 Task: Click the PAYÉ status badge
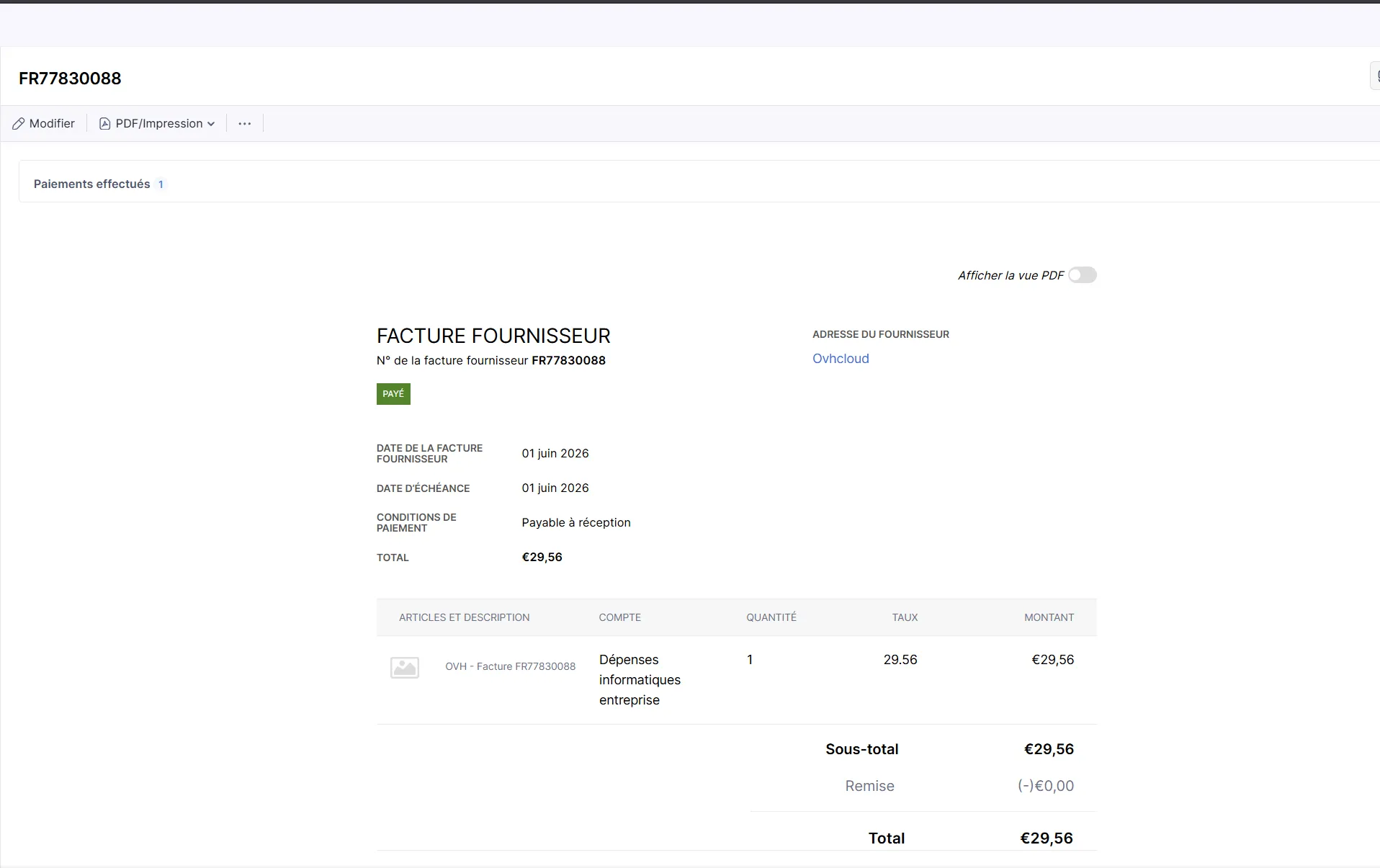[x=393, y=394]
